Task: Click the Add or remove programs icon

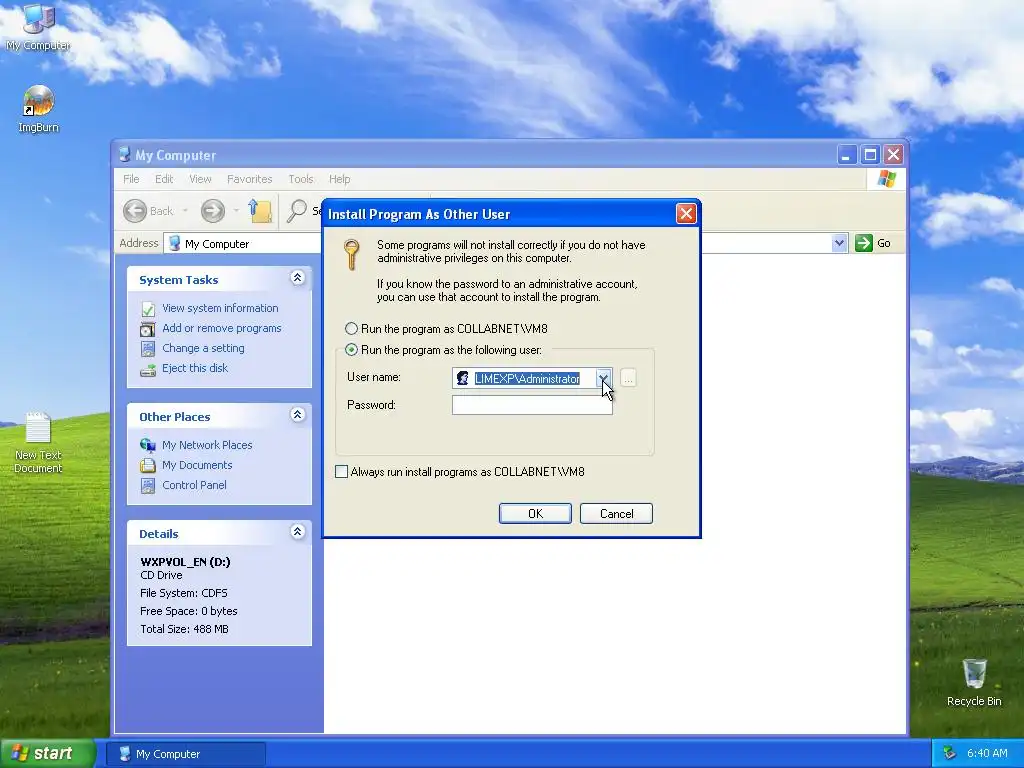Action: point(148,328)
